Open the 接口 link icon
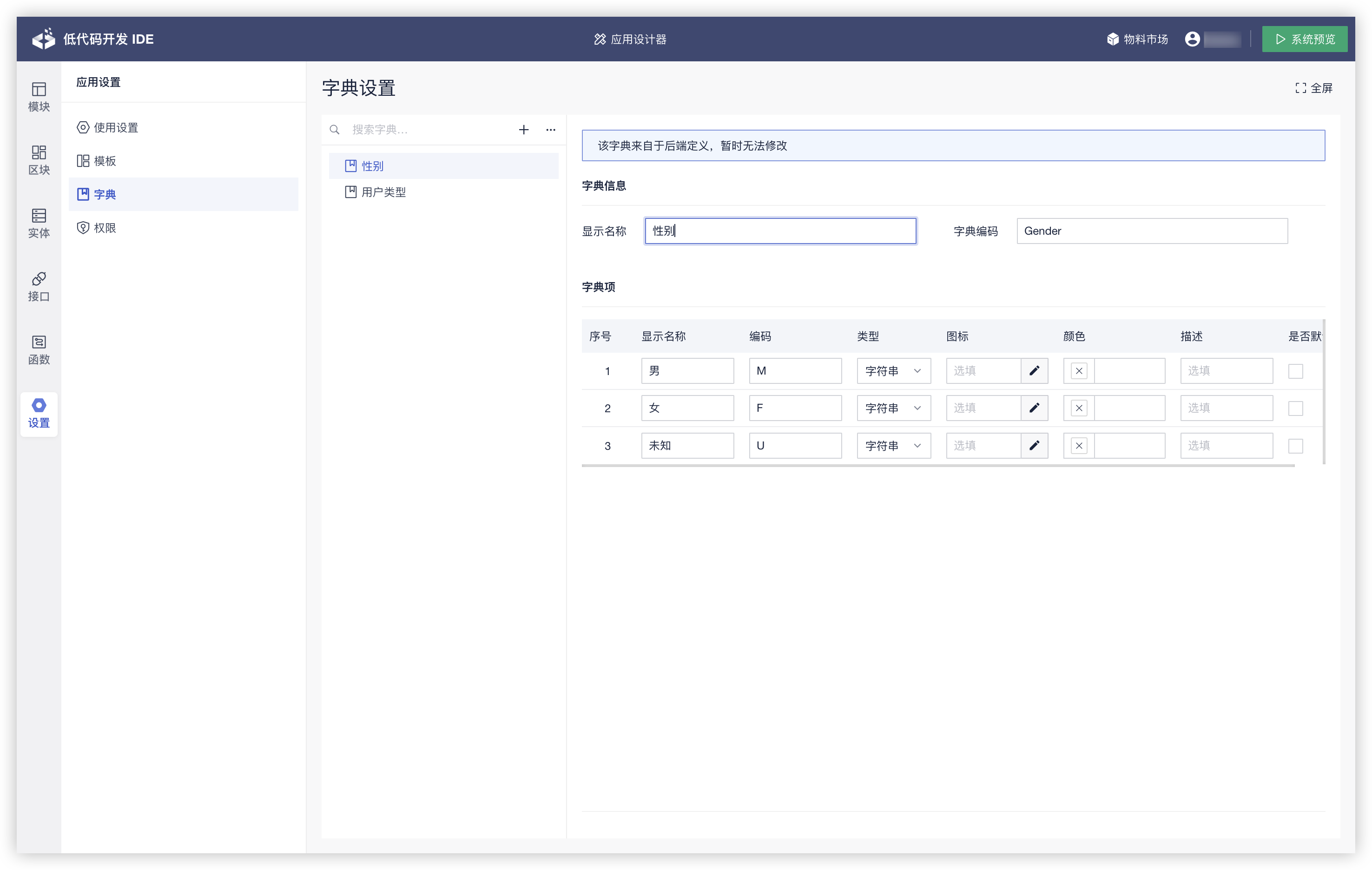 point(39,286)
